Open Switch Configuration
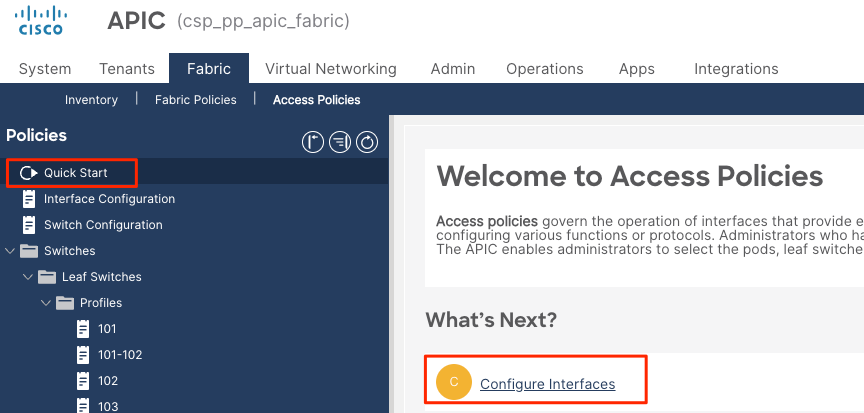Viewport: 864px width, 413px height. (x=103, y=225)
